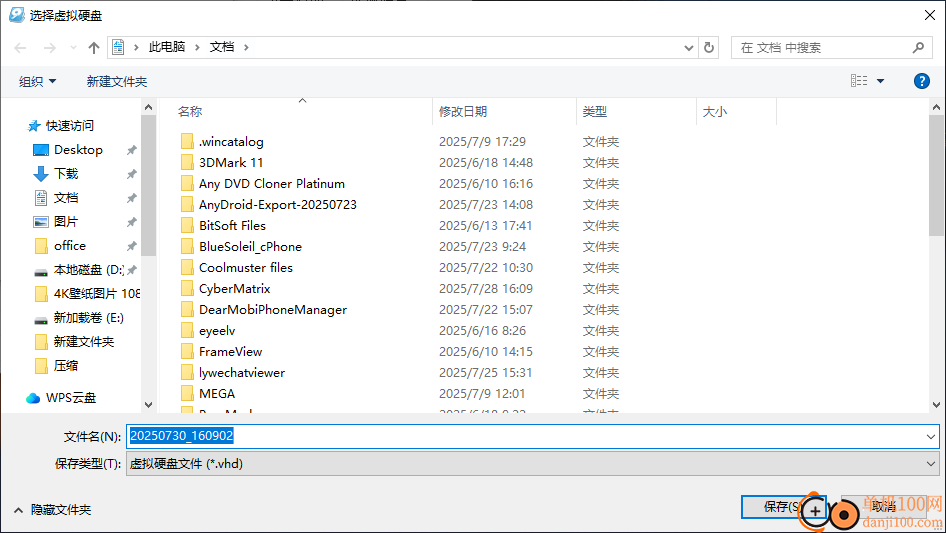The image size is (946, 533).
Task: Select the lywechatviewer folder
Action: coord(242,373)
